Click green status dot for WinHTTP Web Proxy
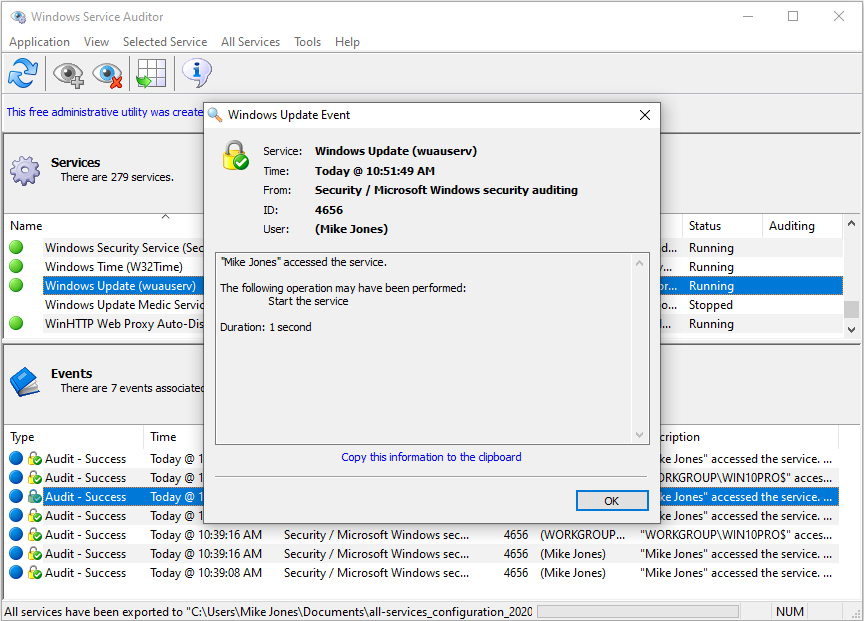Screen dimensions: 864x621 (x=17, y=323)
